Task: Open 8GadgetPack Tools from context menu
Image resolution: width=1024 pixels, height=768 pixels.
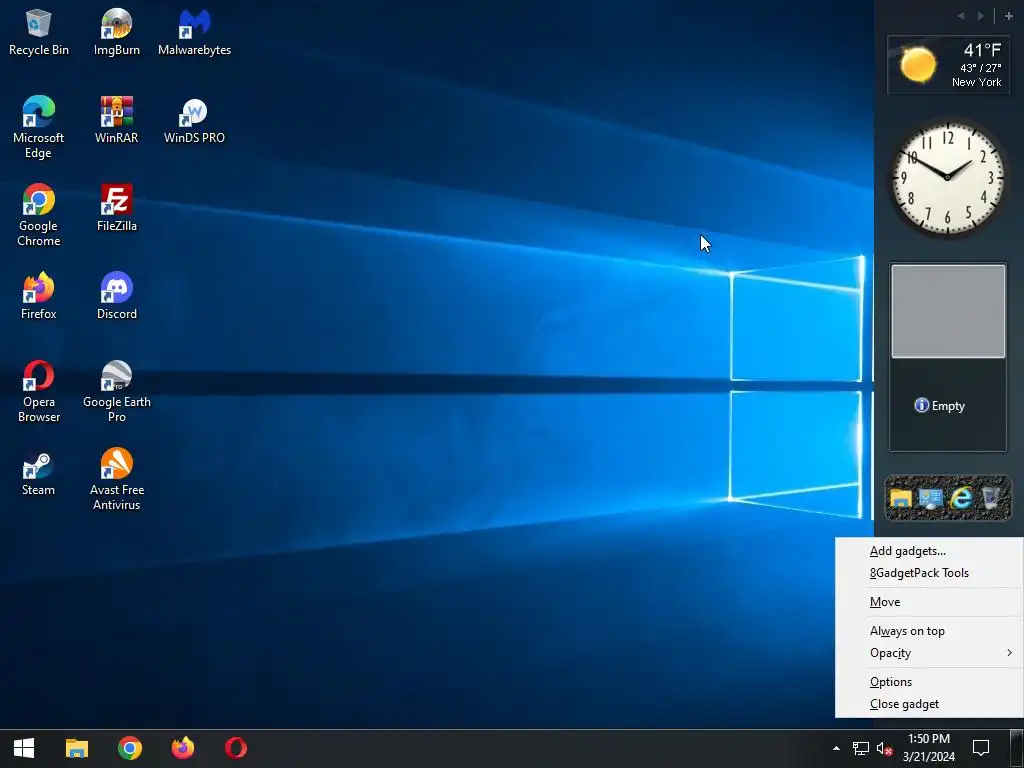Action: pos(929,573)
